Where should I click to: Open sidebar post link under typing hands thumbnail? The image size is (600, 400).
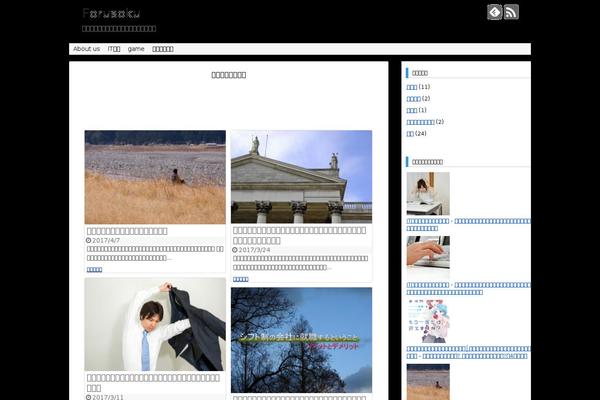468,289
